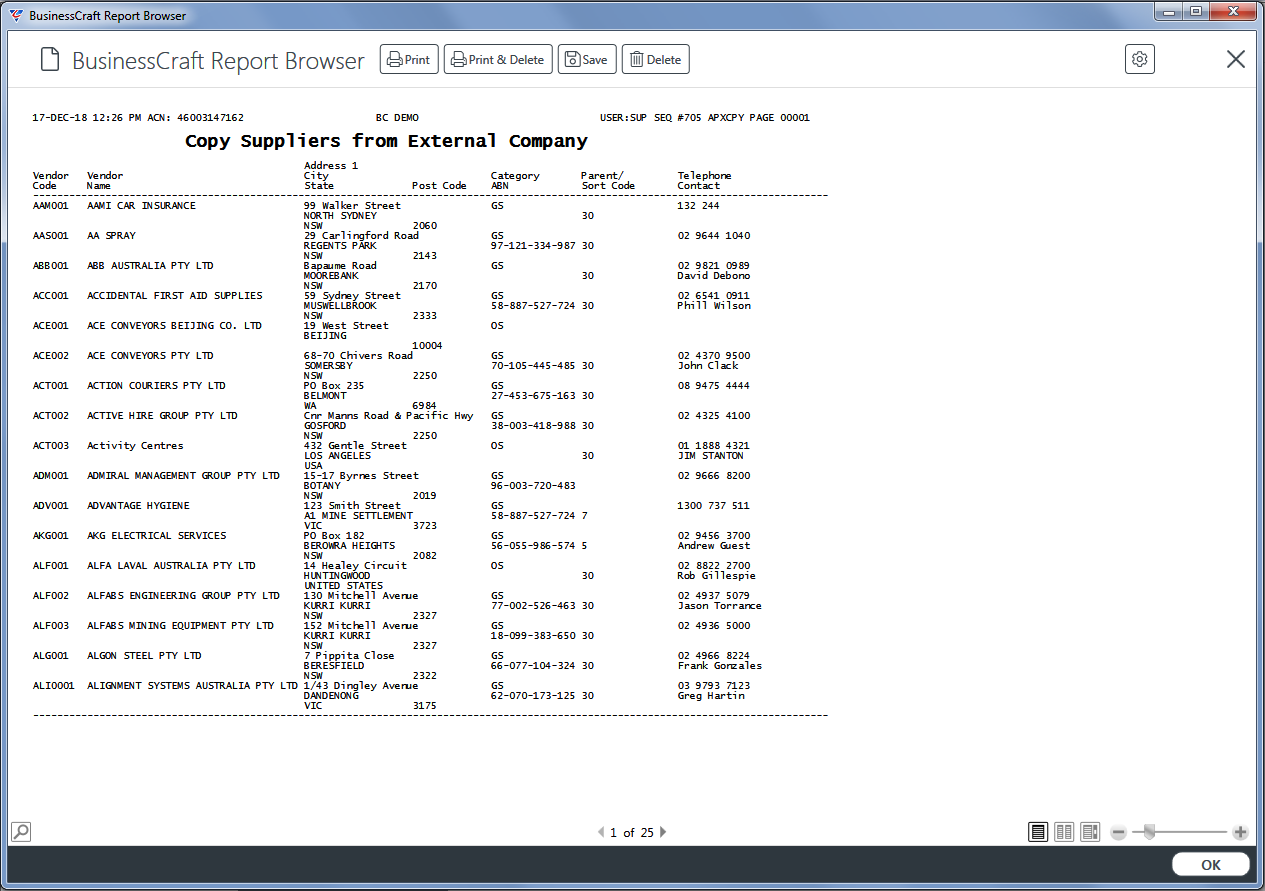Select vendor code ACT003
Screen dimensions: 1265x891
click(x=51, y=446)
